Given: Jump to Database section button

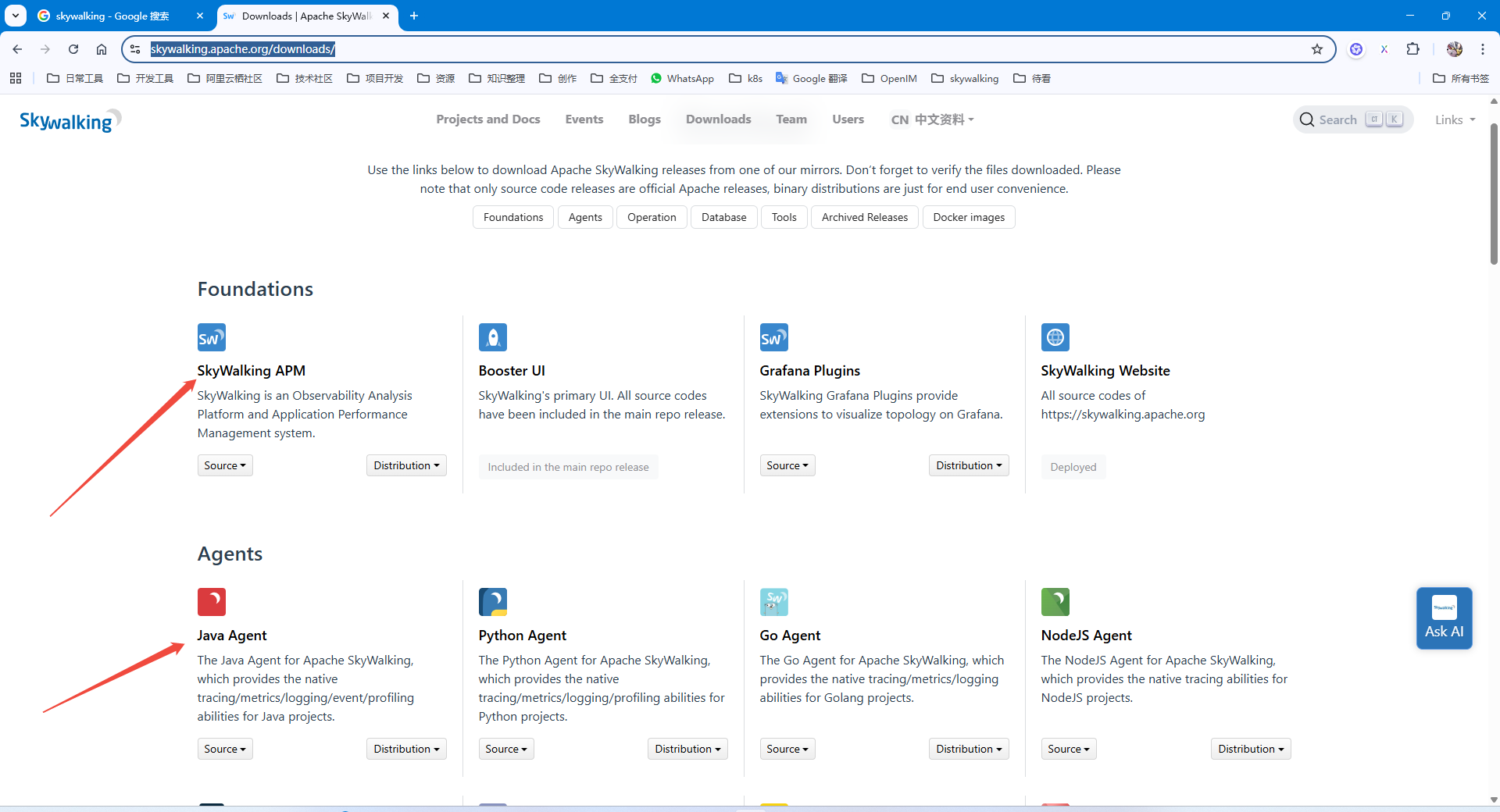Looking at the screenshot, I should coord(724,217).
